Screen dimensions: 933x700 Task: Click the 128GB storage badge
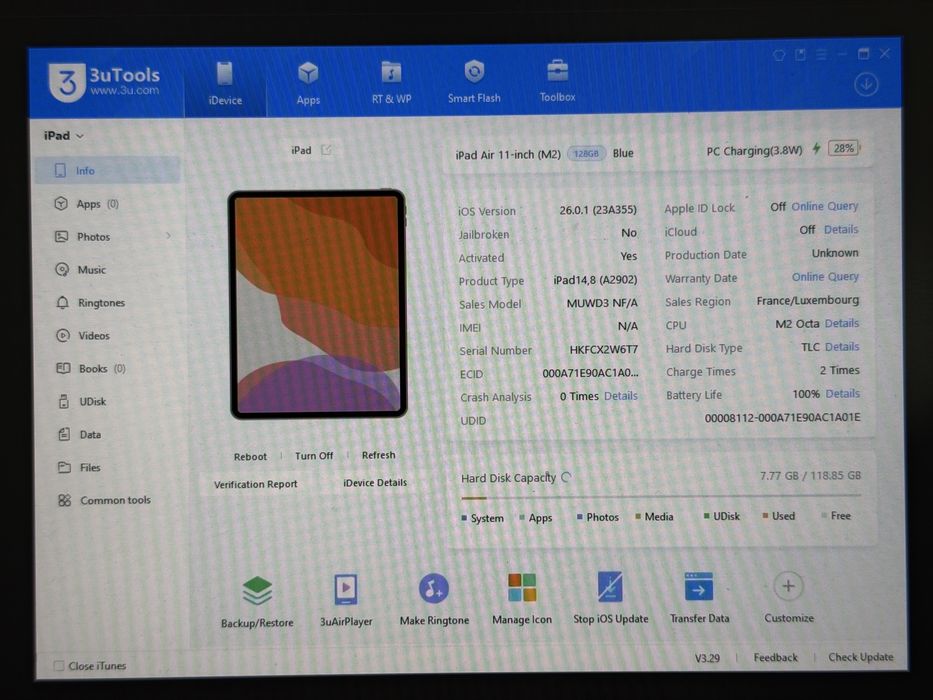pyautogui.click(x=586, y=154)
